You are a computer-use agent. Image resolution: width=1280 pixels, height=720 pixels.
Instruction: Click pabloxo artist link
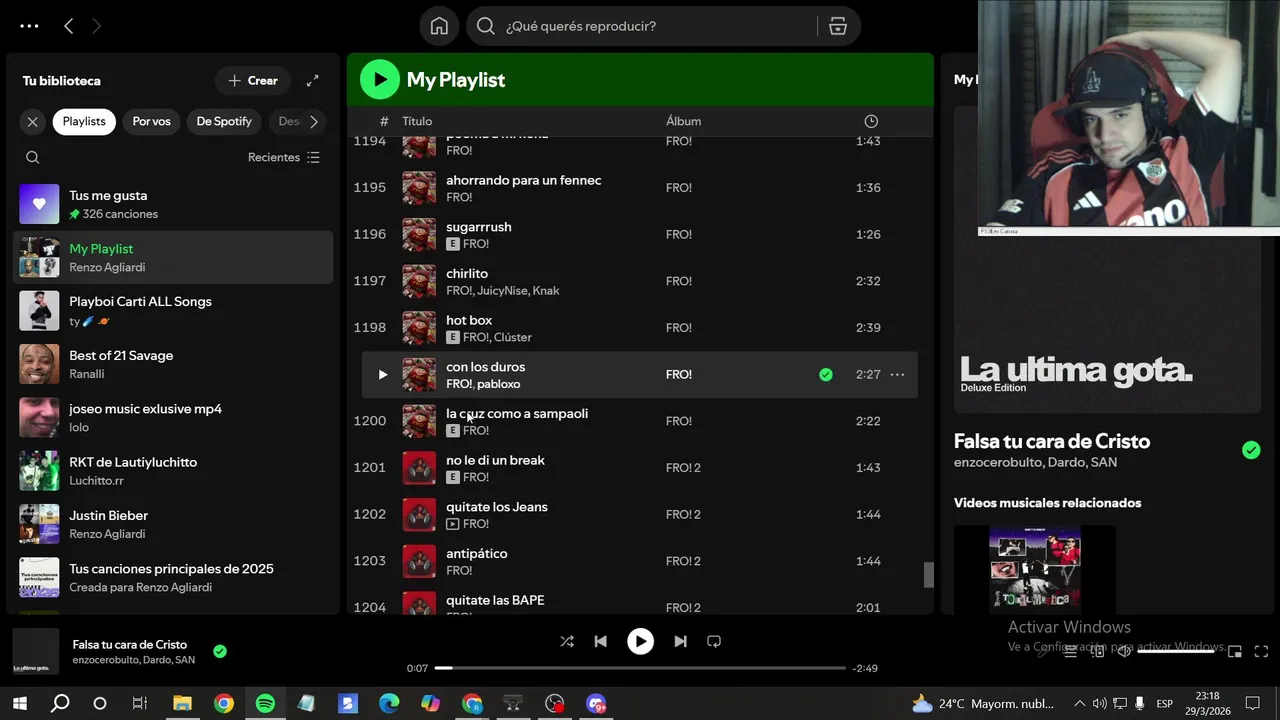click(x=498, y=384)
